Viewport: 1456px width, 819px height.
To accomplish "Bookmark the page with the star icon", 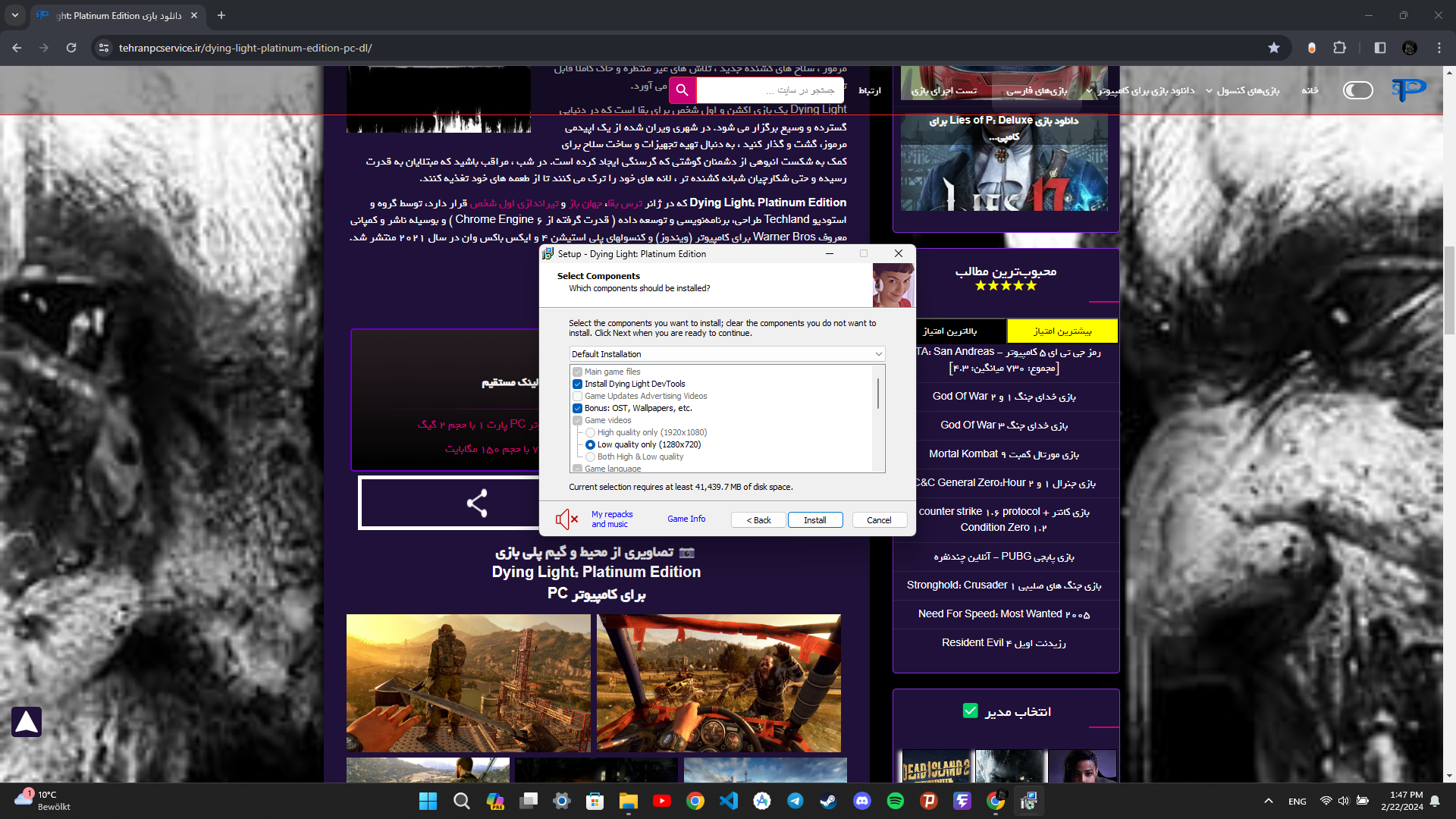I will click(1274, 48).
